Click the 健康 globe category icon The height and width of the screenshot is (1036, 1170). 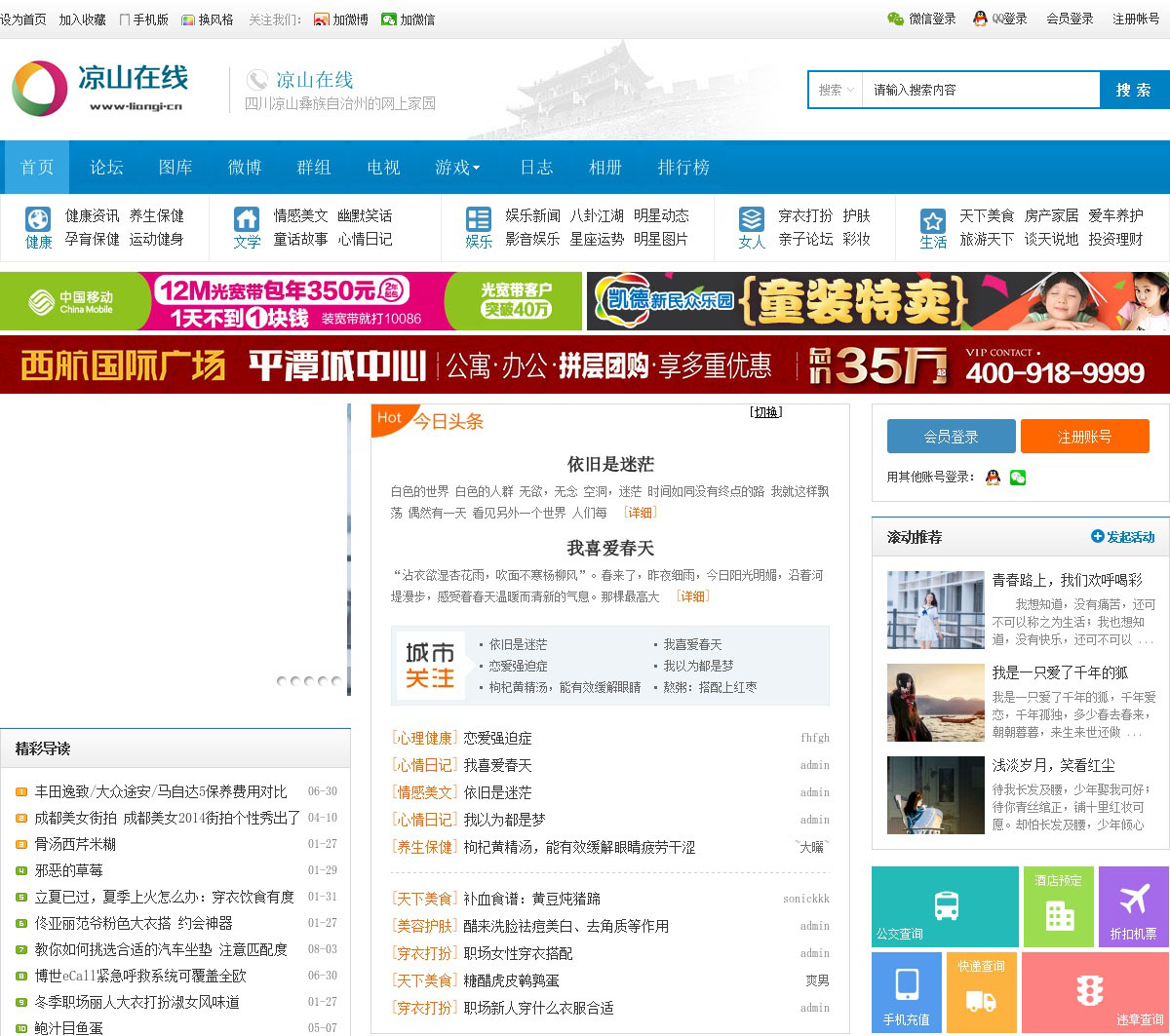click(38, 218)
